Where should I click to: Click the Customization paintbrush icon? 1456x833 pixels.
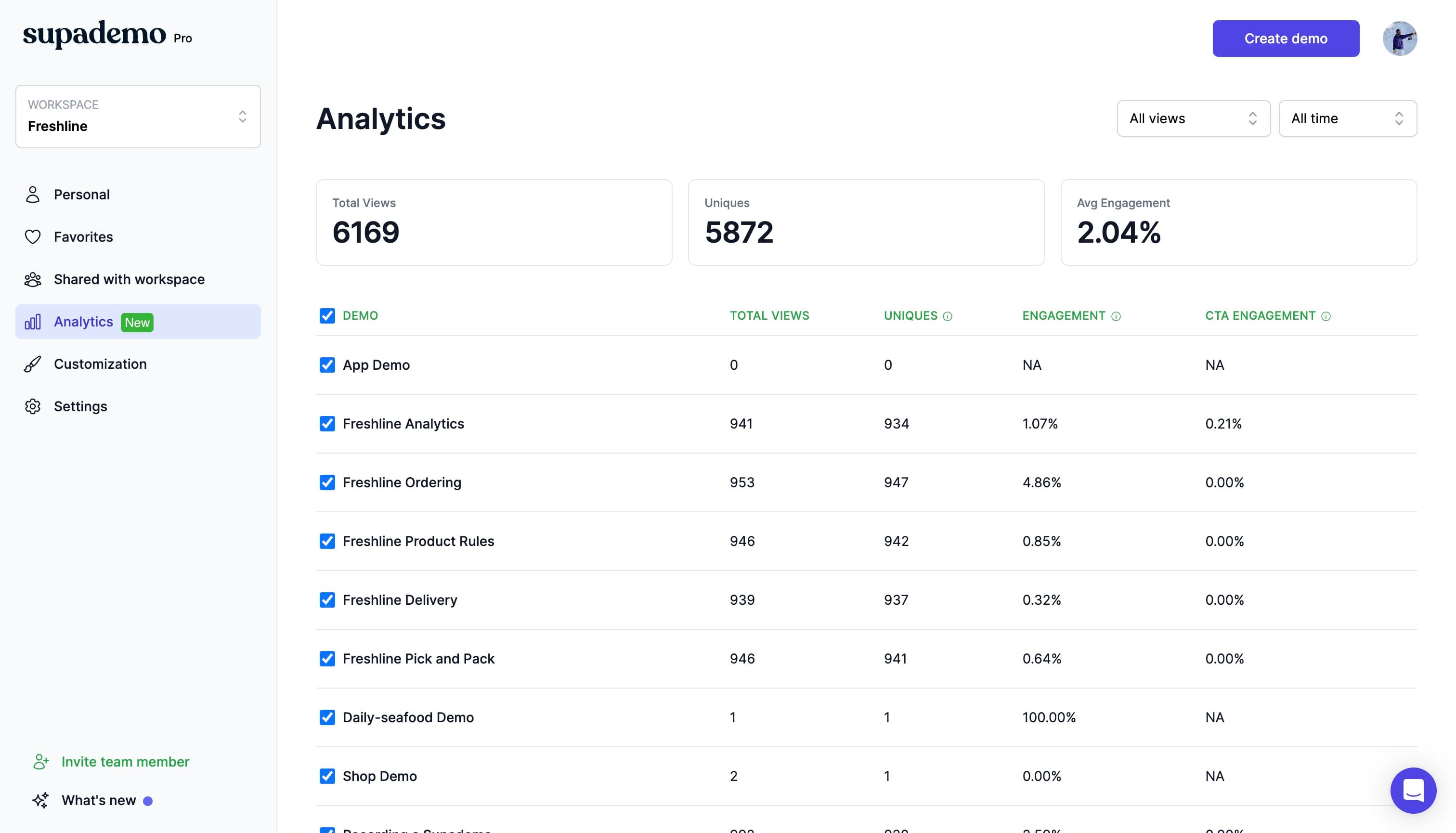tap(33, 364)
